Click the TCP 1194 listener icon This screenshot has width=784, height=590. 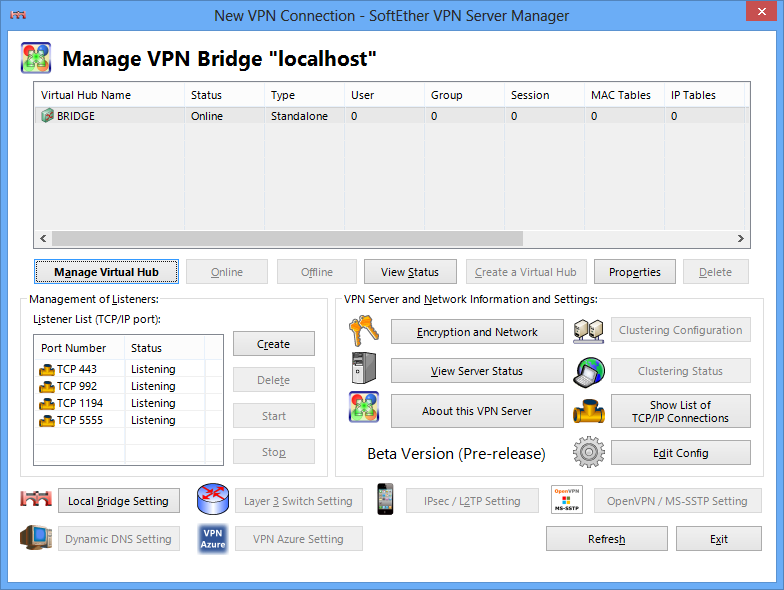[46, 404]
